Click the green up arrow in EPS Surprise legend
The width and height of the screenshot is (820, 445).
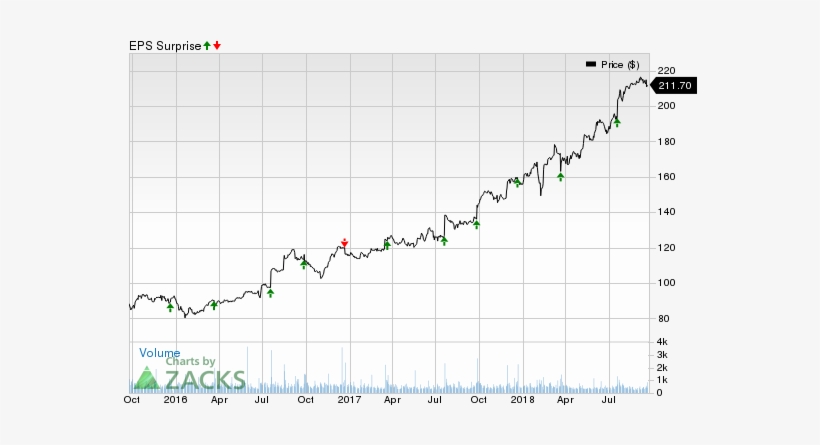[207, 46]
